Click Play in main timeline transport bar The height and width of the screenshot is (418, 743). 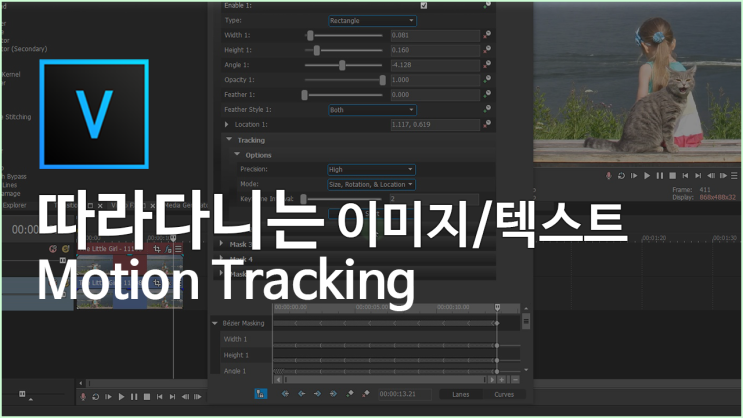[121, 397]
